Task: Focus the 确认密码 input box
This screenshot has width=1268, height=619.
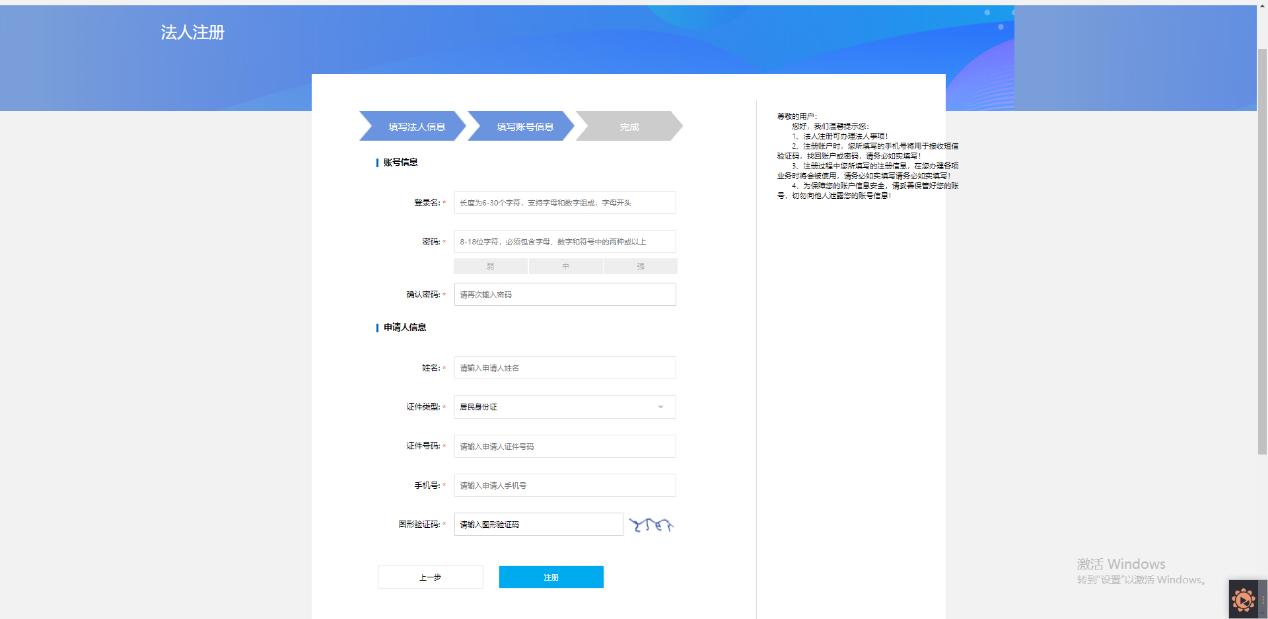Action: [564, 295]
